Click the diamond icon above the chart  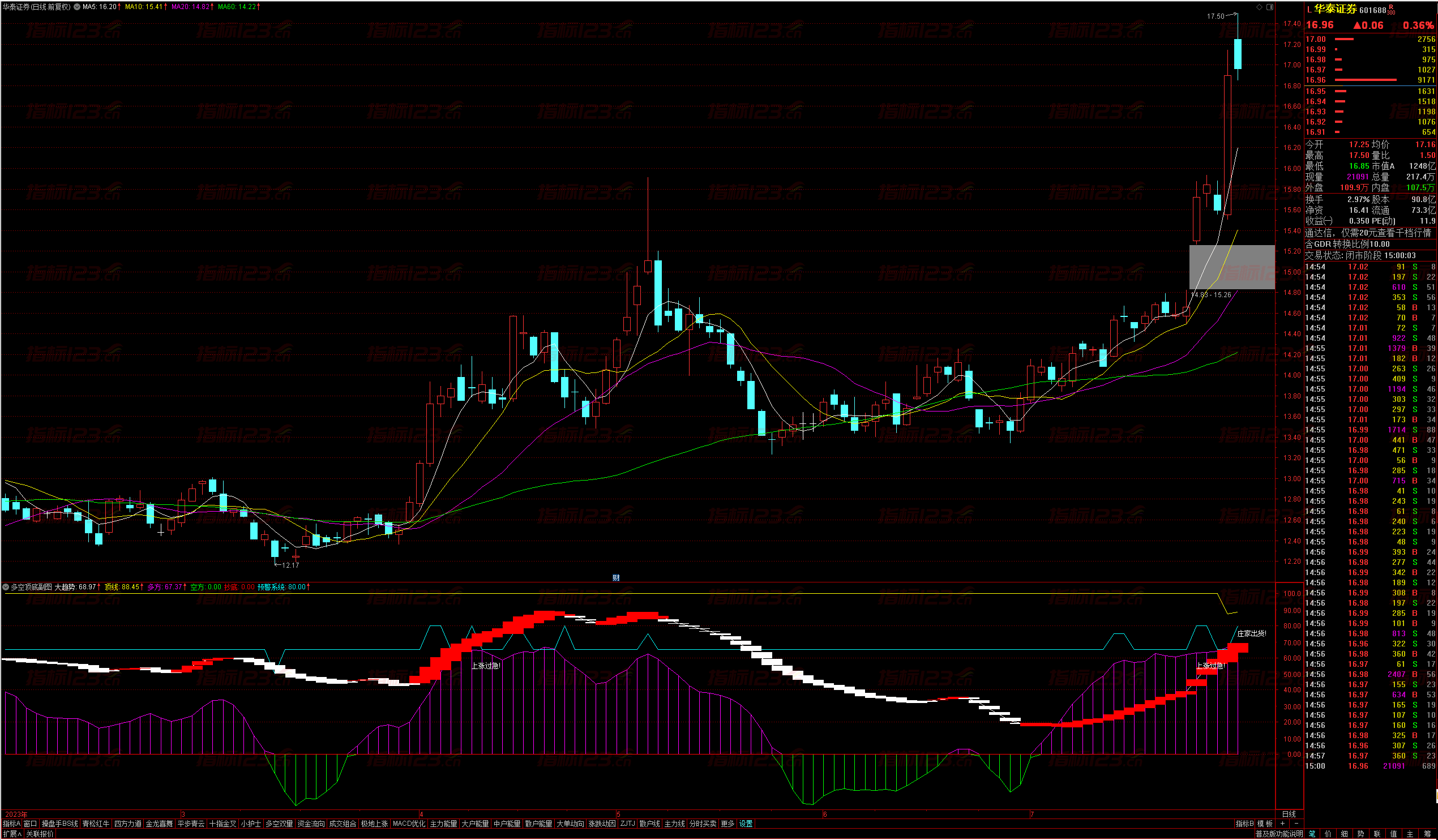point(1260,7)
